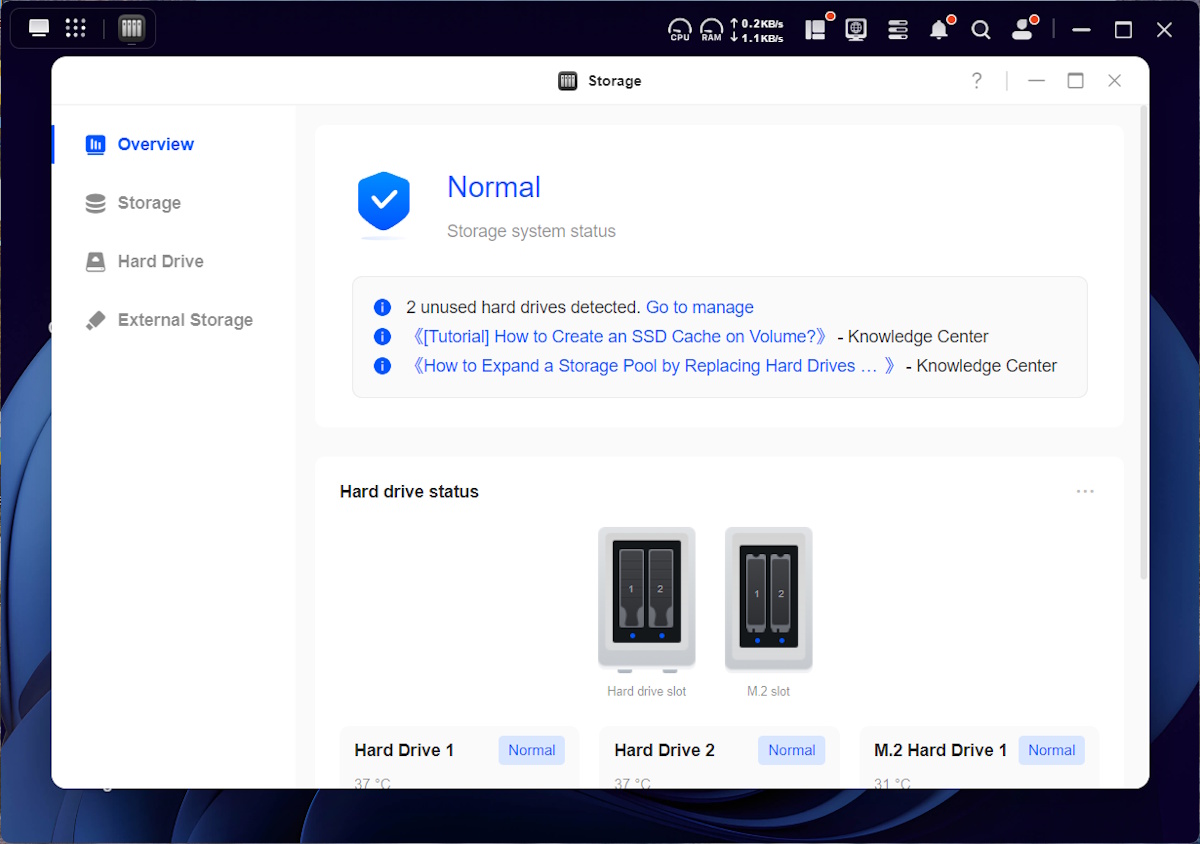Viewport: 1200px width, 844px height.
Task: Open the stacked server bars icon in top bar
Action: (x=898, y=30)
